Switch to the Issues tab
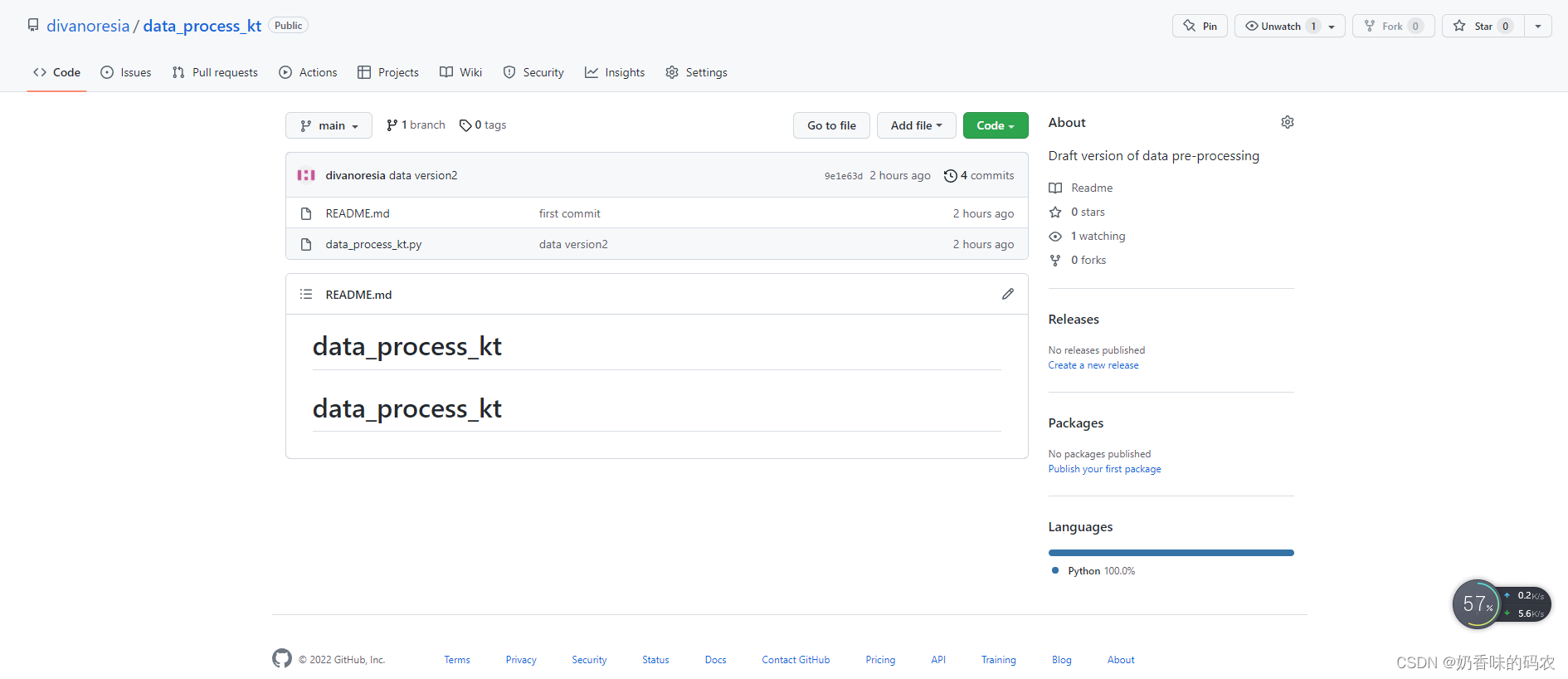The image size is (1568, 679). click(126, 72)
